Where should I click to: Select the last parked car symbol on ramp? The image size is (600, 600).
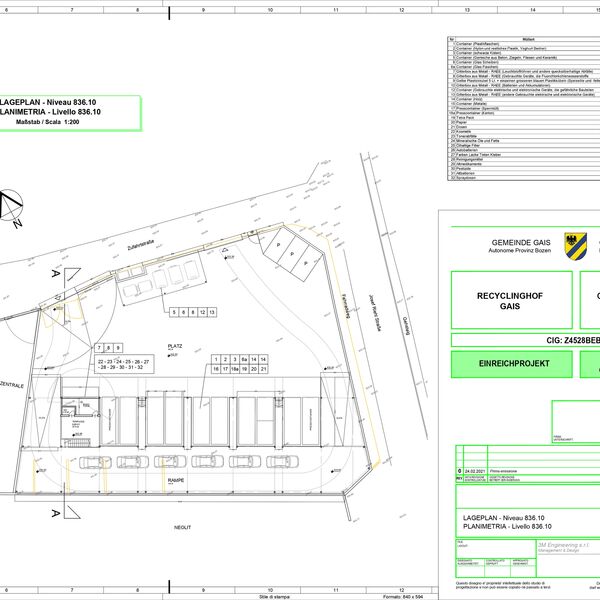[x=282, y=462]
